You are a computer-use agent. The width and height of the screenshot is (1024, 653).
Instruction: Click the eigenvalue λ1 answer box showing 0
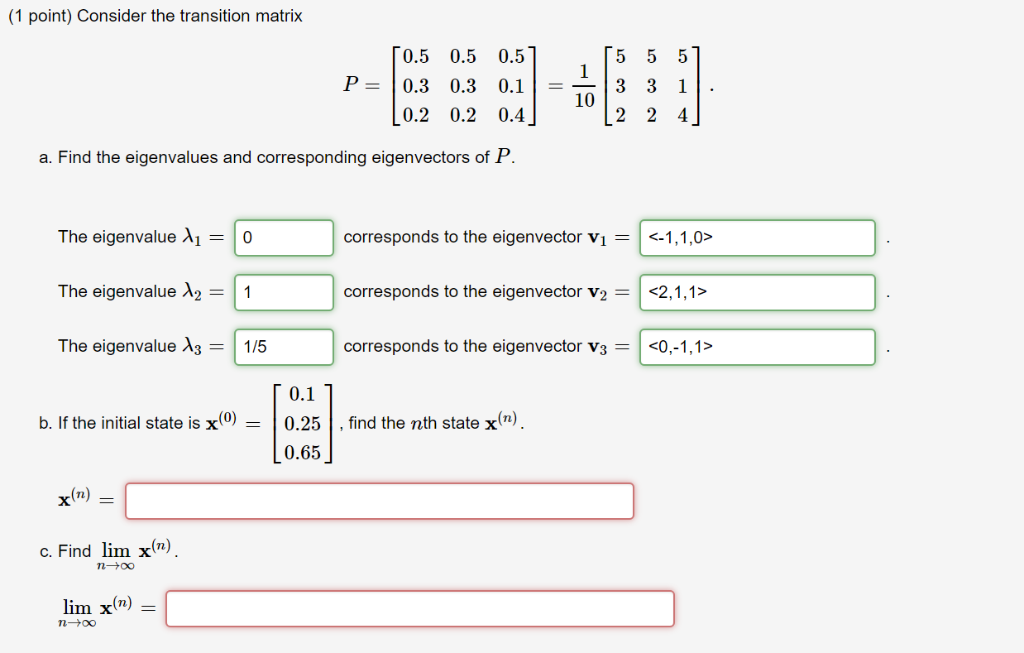pos(283,238)
